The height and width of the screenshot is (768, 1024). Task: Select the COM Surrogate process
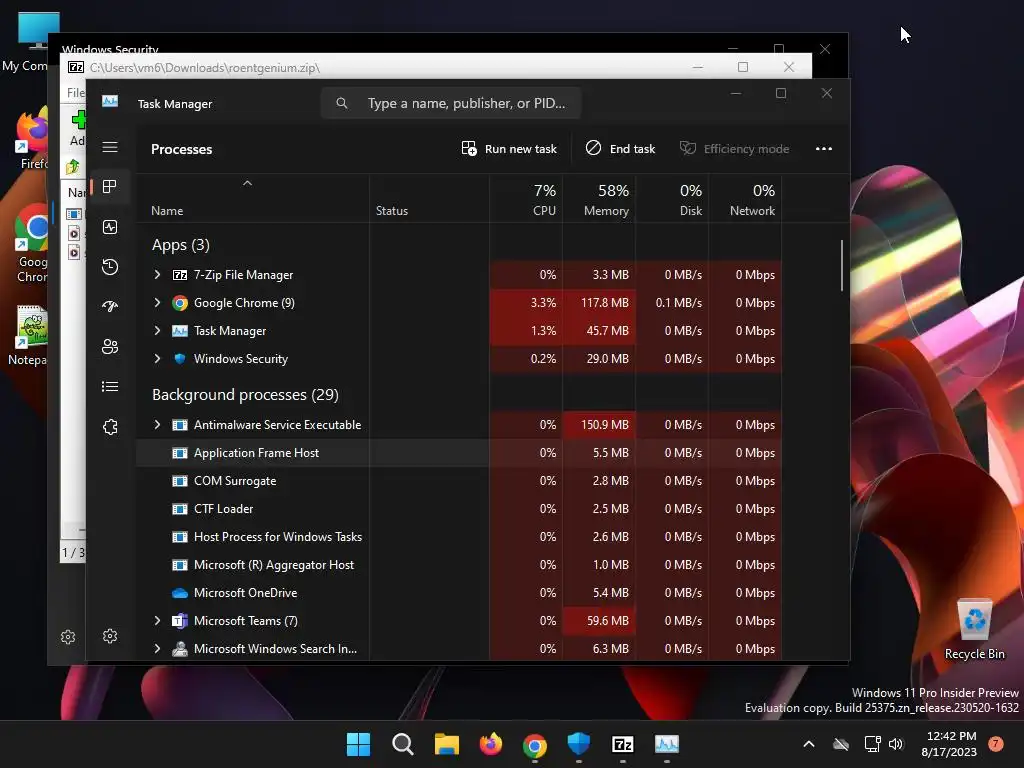coord(458,481)
